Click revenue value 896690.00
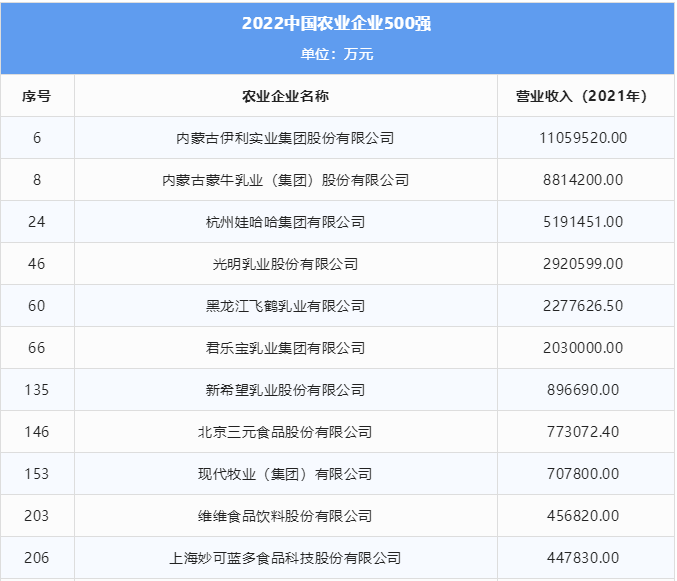This screenshot has height=581, width=677. tap(583, 390)
